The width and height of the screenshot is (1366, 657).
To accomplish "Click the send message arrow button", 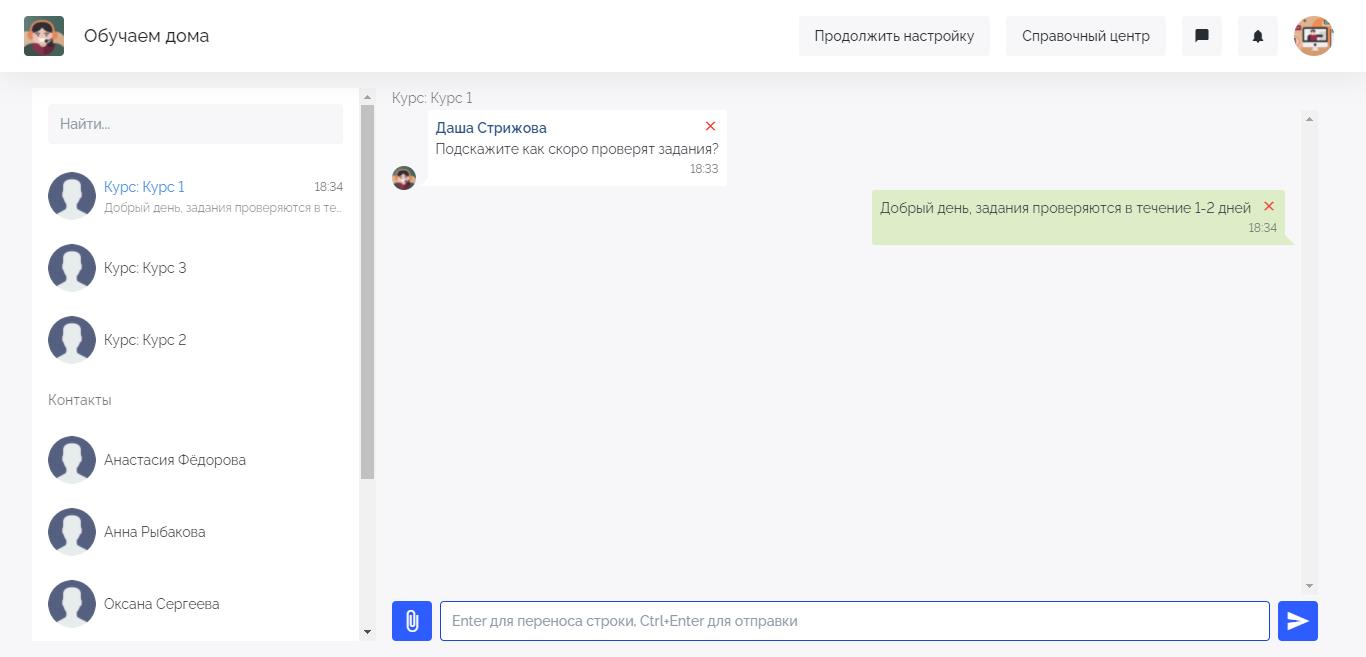I will [x=1298, y=621].
